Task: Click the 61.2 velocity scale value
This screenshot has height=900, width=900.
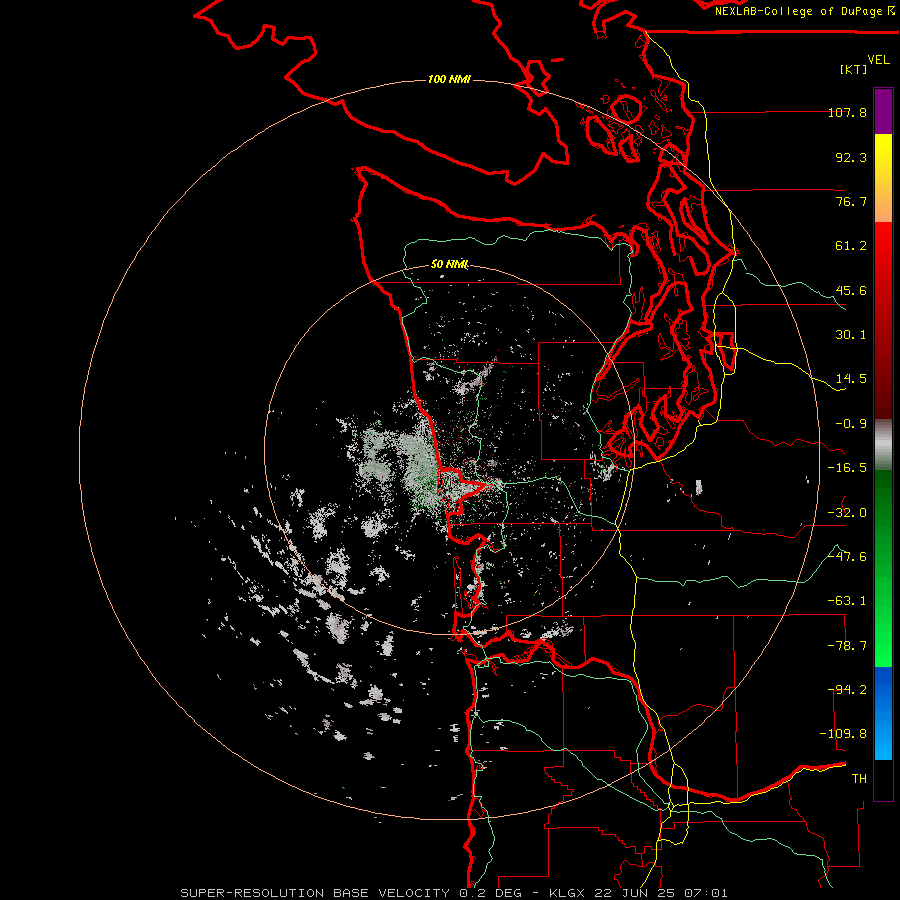Action: 851,246
